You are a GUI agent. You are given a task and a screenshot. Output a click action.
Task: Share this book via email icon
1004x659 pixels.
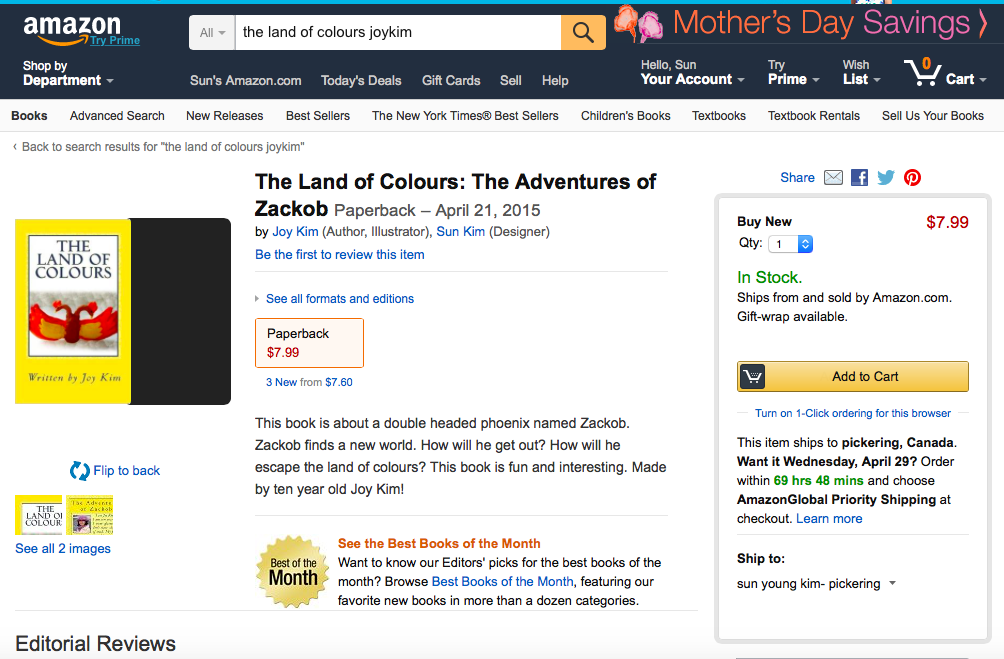click(x=833, y=178)
